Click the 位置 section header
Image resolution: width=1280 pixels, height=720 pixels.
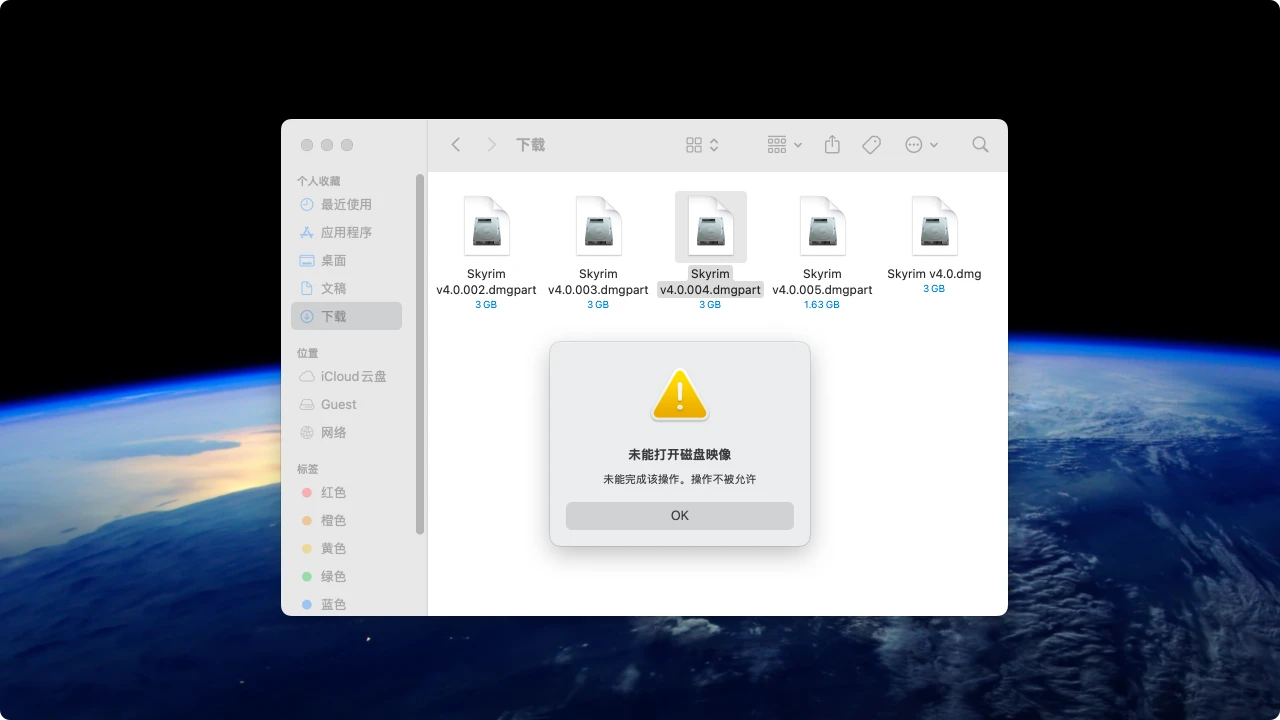pos(307,353)
